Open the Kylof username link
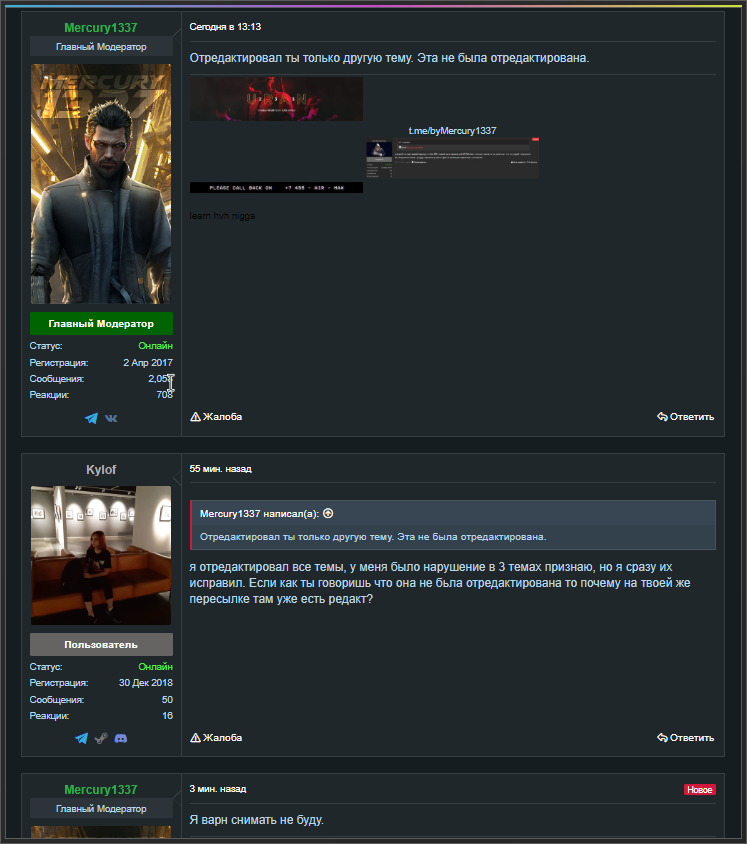747x844 pixels. [x=101, y=469]
